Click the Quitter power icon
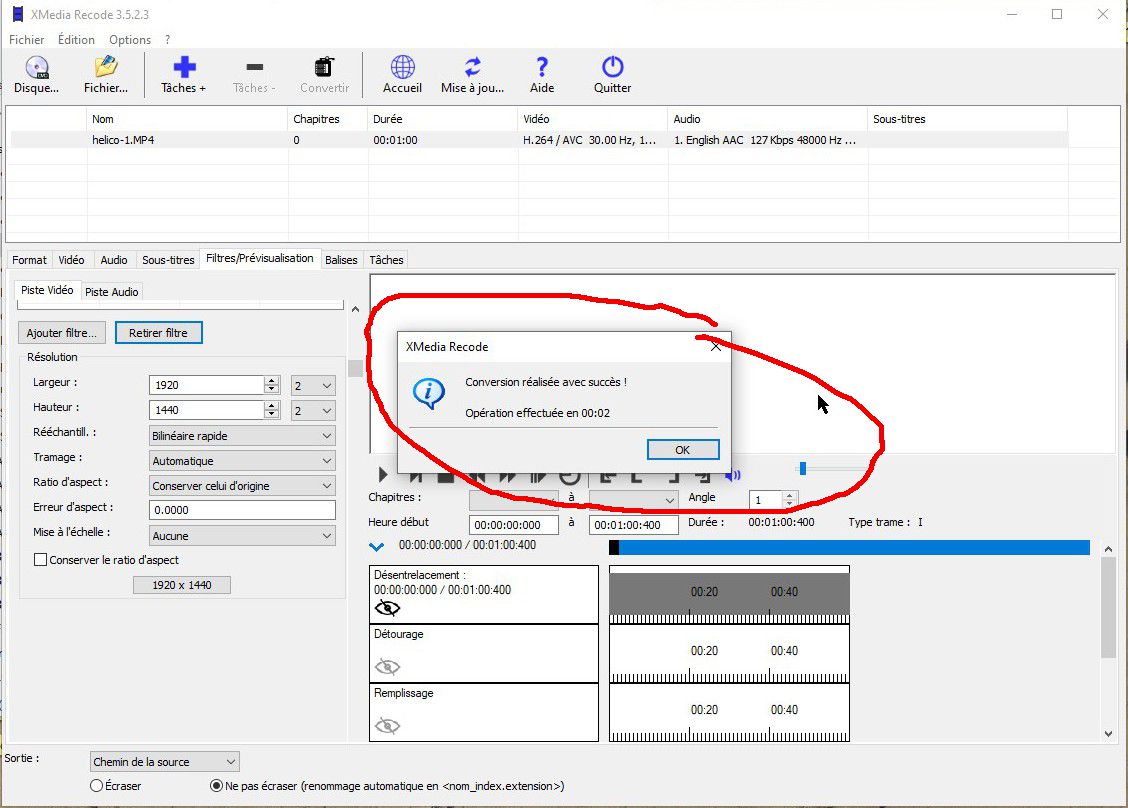Screen dimensions: 1128x808 pyautogui.click(x=612, y=67)
